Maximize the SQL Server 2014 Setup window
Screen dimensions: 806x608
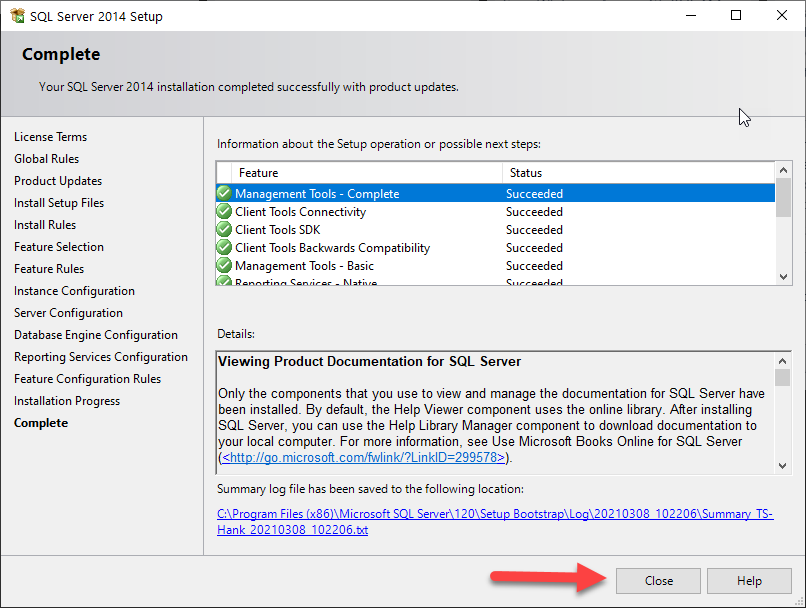coord(736,15)
